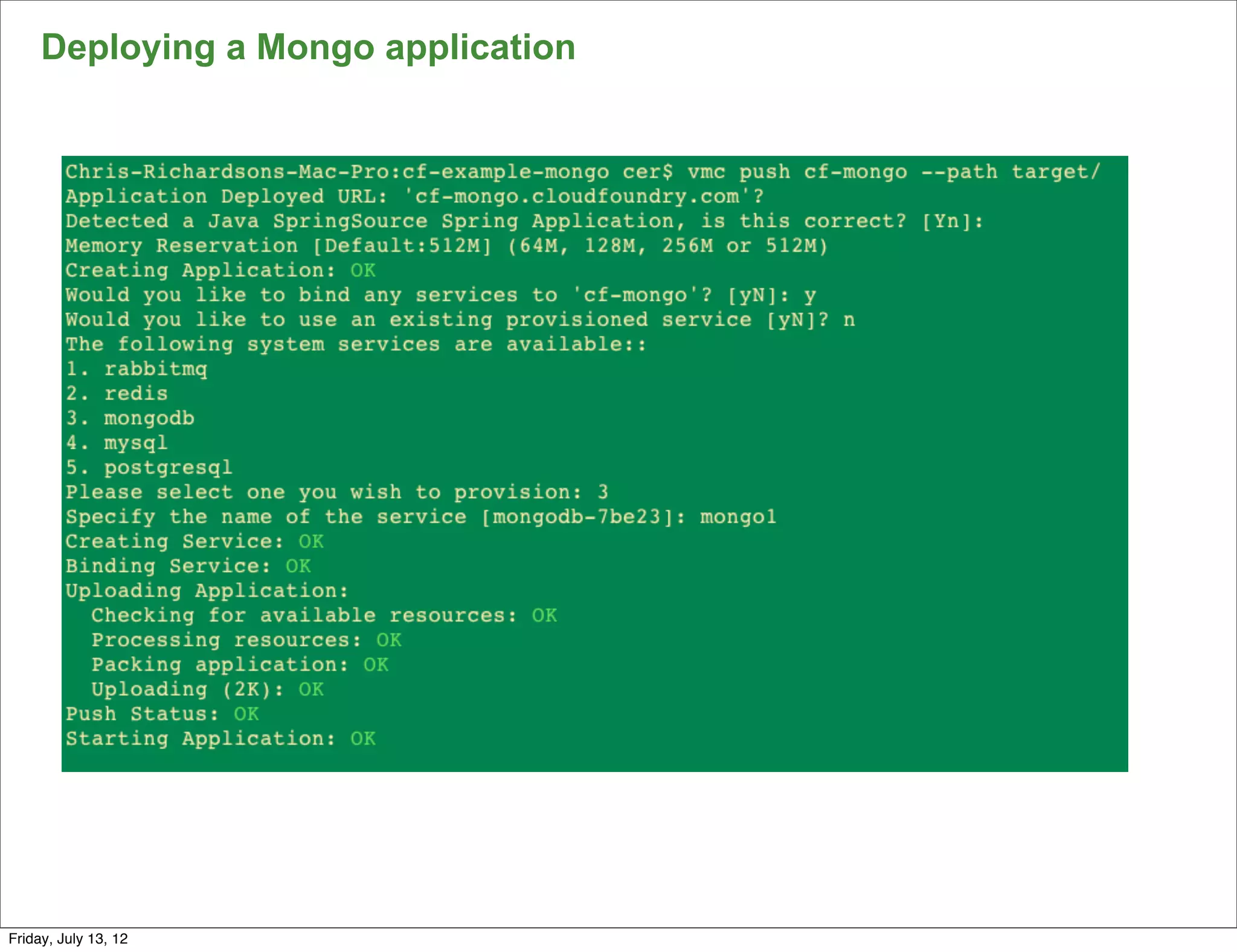Viewport: 1237px width, 952px height.
Task: Click 'The following system services are available' line
Action: [x=356, y=345]
